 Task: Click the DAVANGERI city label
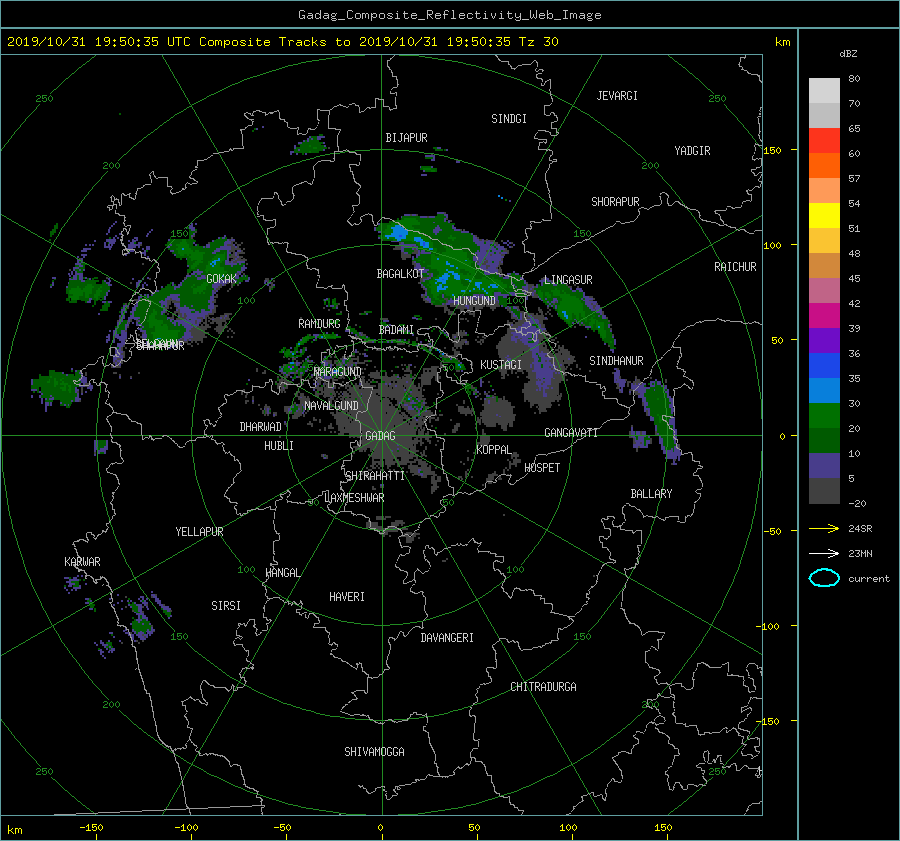coord(447,638)
